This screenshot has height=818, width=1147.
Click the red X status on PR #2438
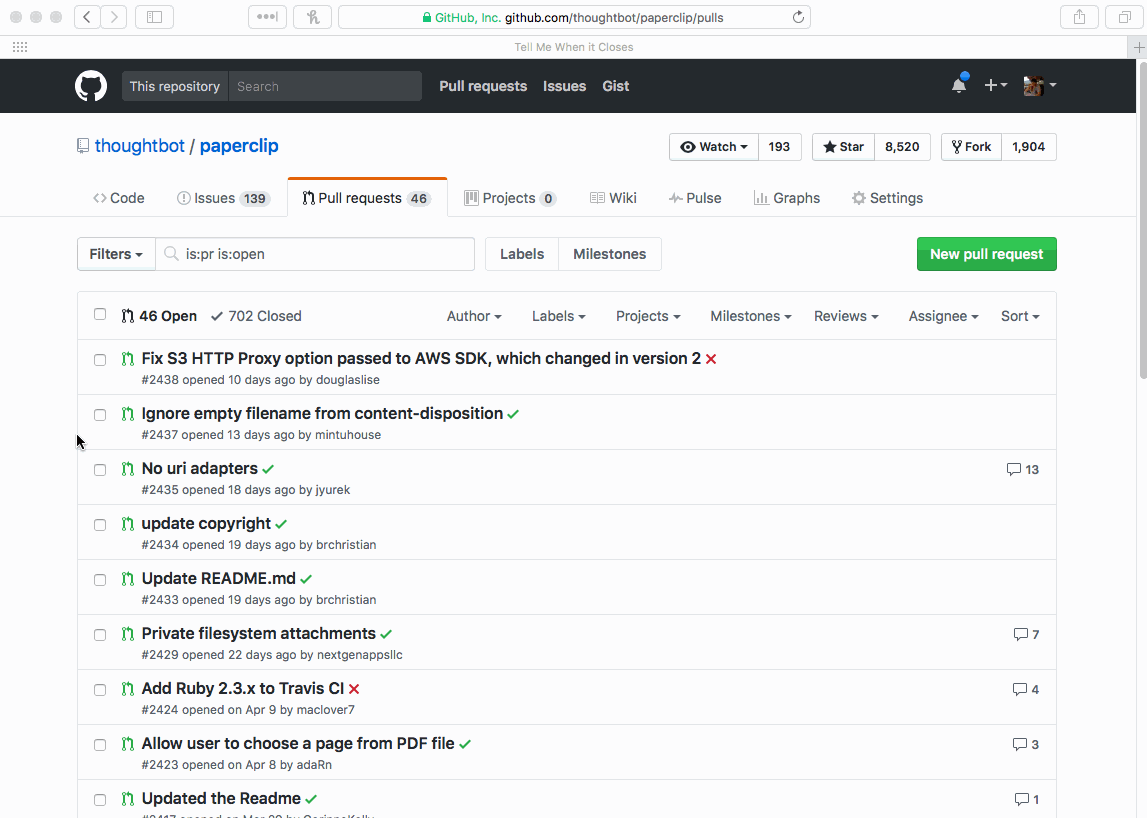(x=711, y=359)
